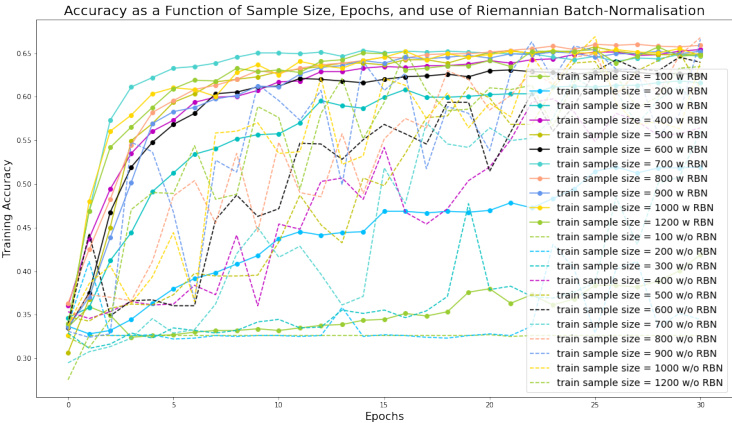Click the 'Epochs' x-axis label
Viewport: 732px width, 423px height.
[x=383, y=416]
